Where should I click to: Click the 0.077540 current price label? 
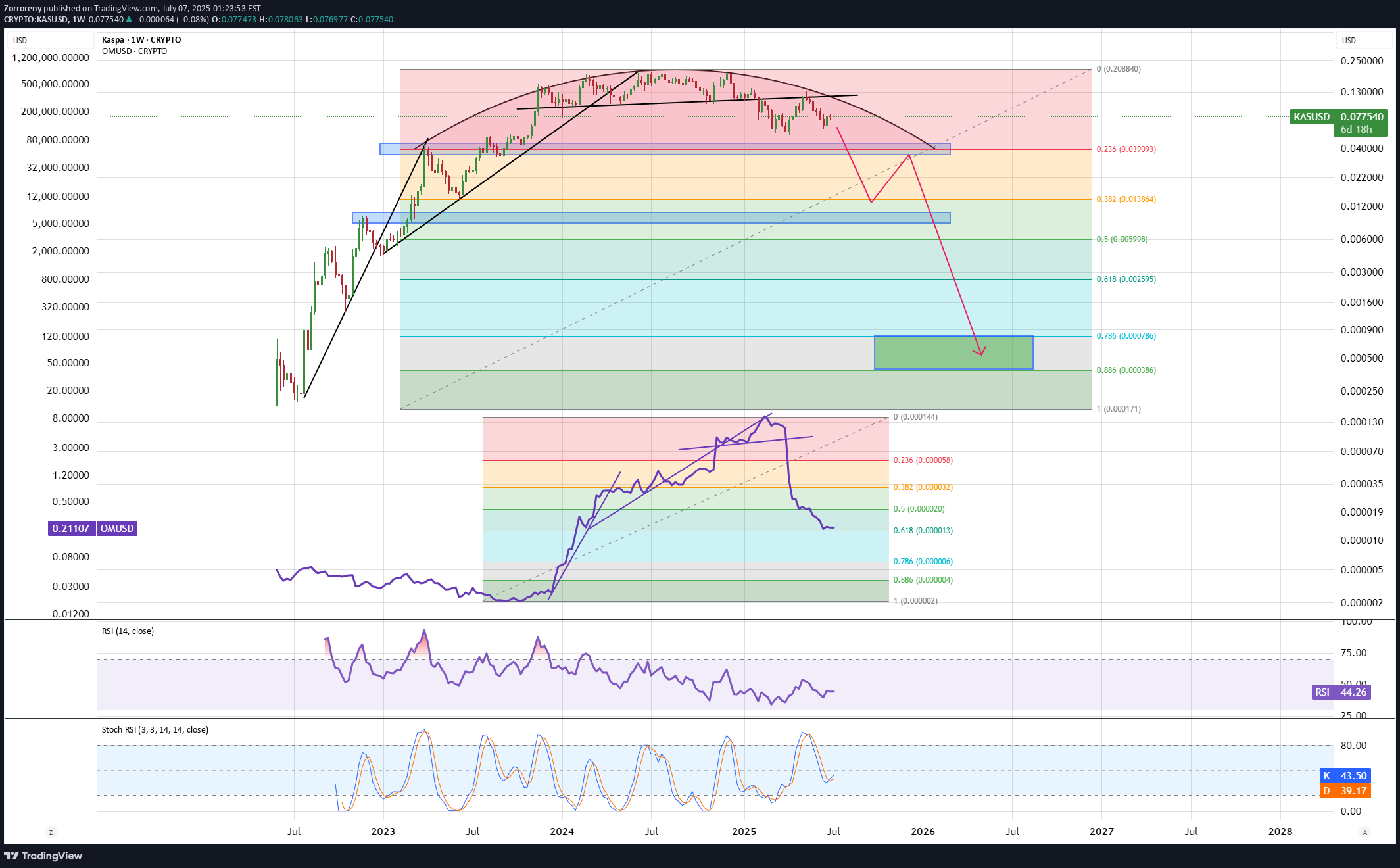click(1362, 117)
